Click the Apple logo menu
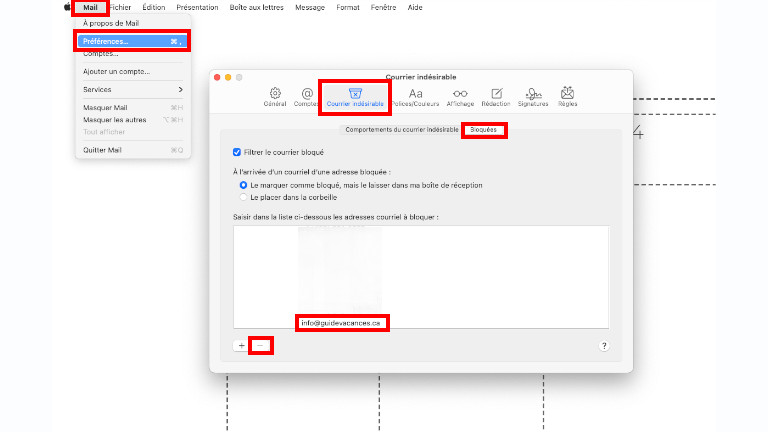 (x=67, y=7)
